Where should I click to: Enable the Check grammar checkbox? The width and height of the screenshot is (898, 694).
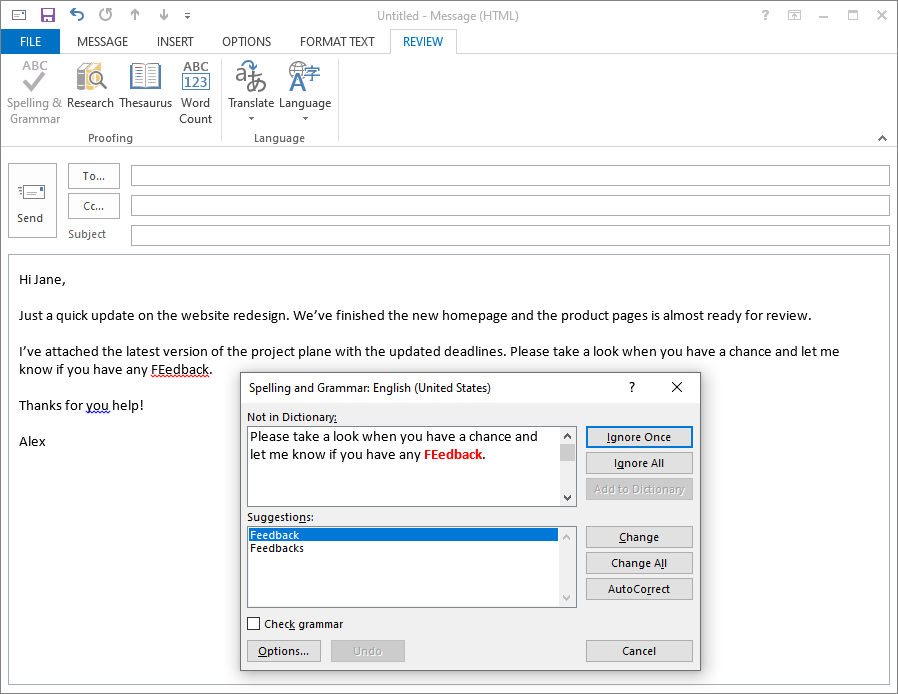(254, 624)
